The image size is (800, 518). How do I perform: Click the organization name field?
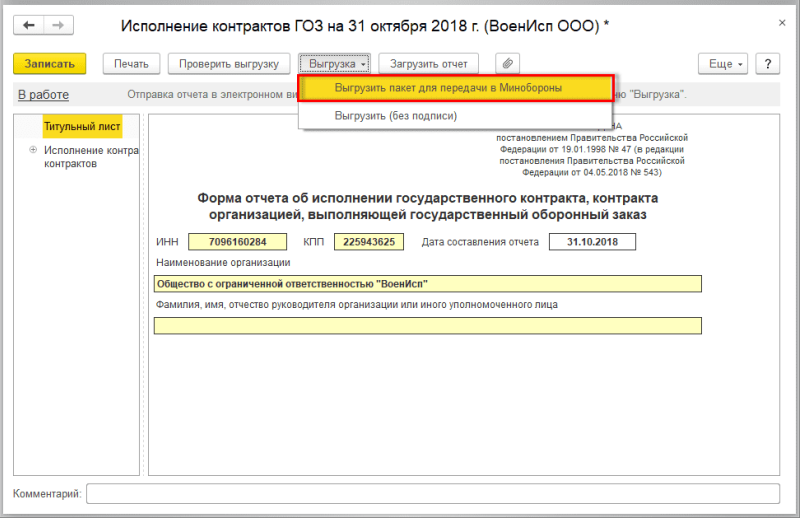point(428,284)
